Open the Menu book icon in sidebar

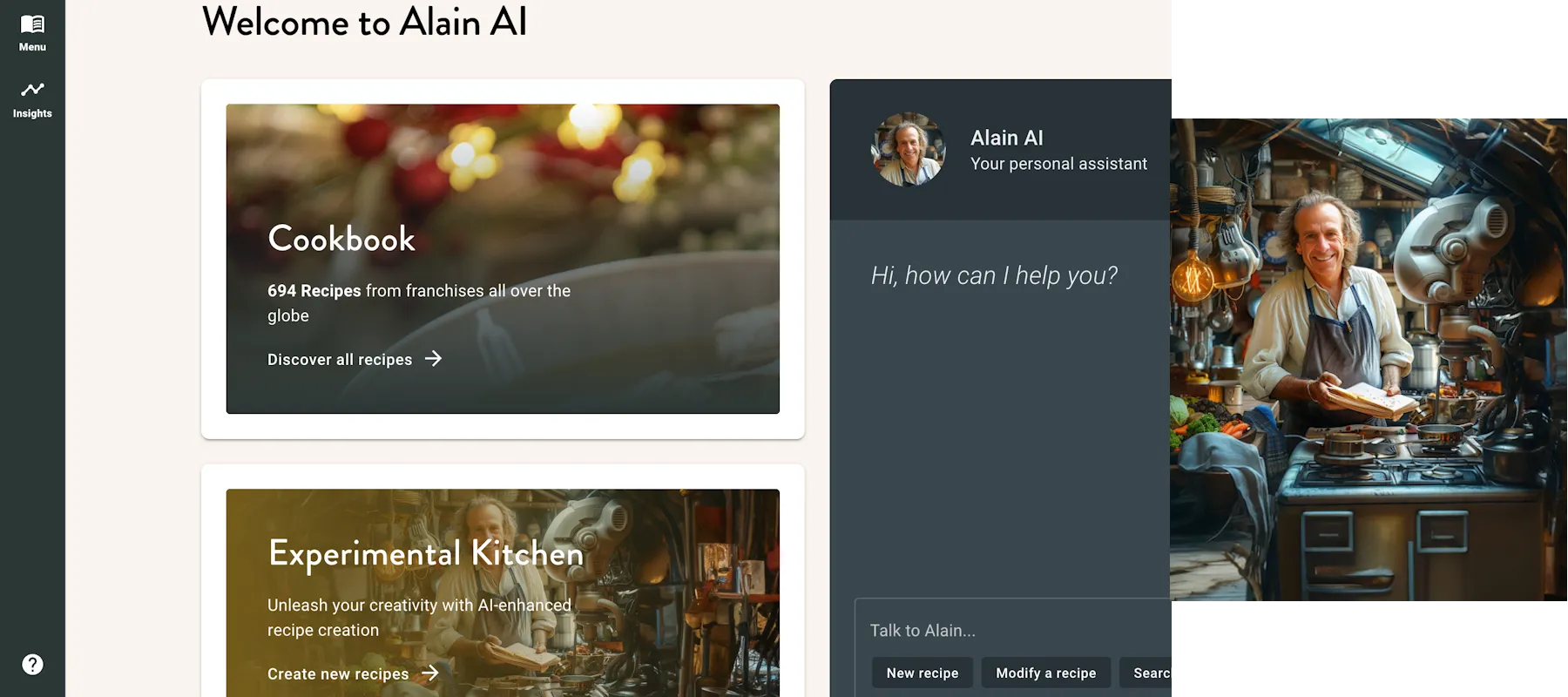click(32, 24)
